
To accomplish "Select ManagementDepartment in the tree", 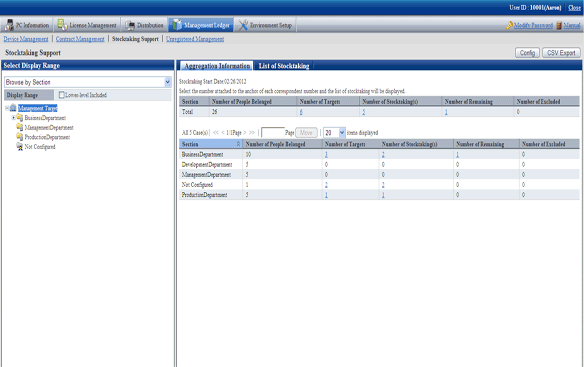I will [x=49, y=127].
